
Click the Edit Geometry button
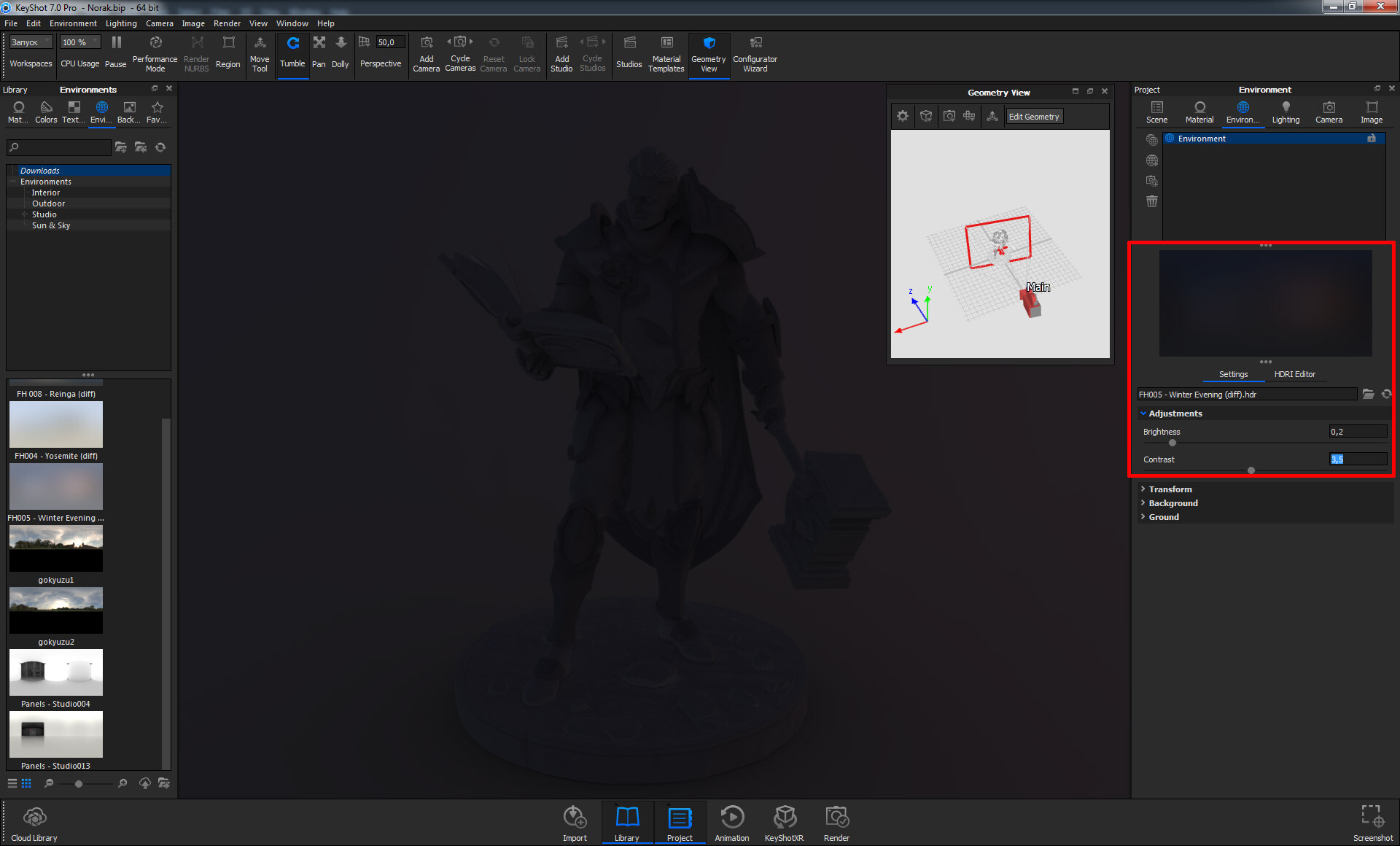pyautogui.click(x=1034, y=117)
